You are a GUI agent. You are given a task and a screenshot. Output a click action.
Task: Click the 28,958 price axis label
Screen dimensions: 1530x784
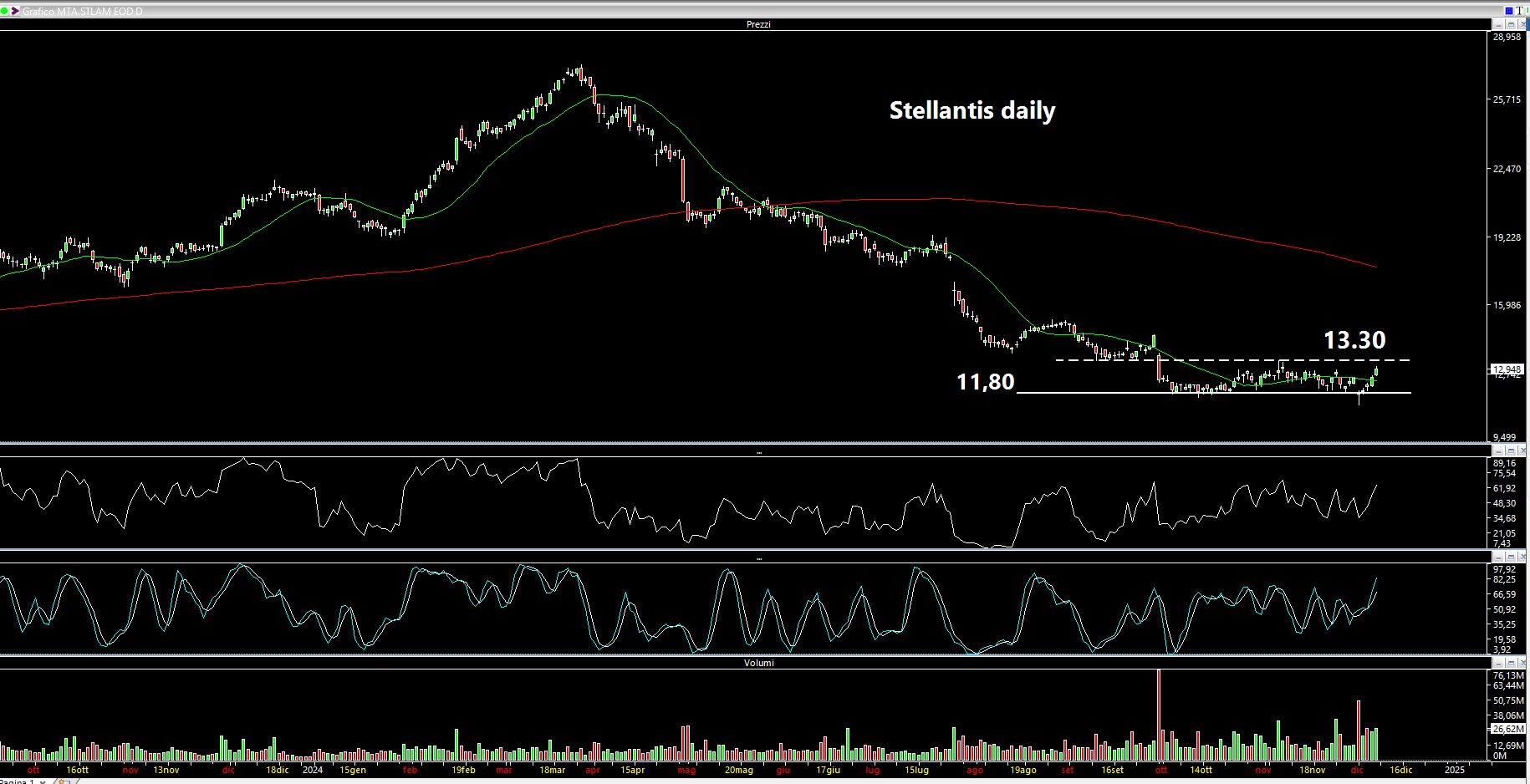[x=1507, y=37]
